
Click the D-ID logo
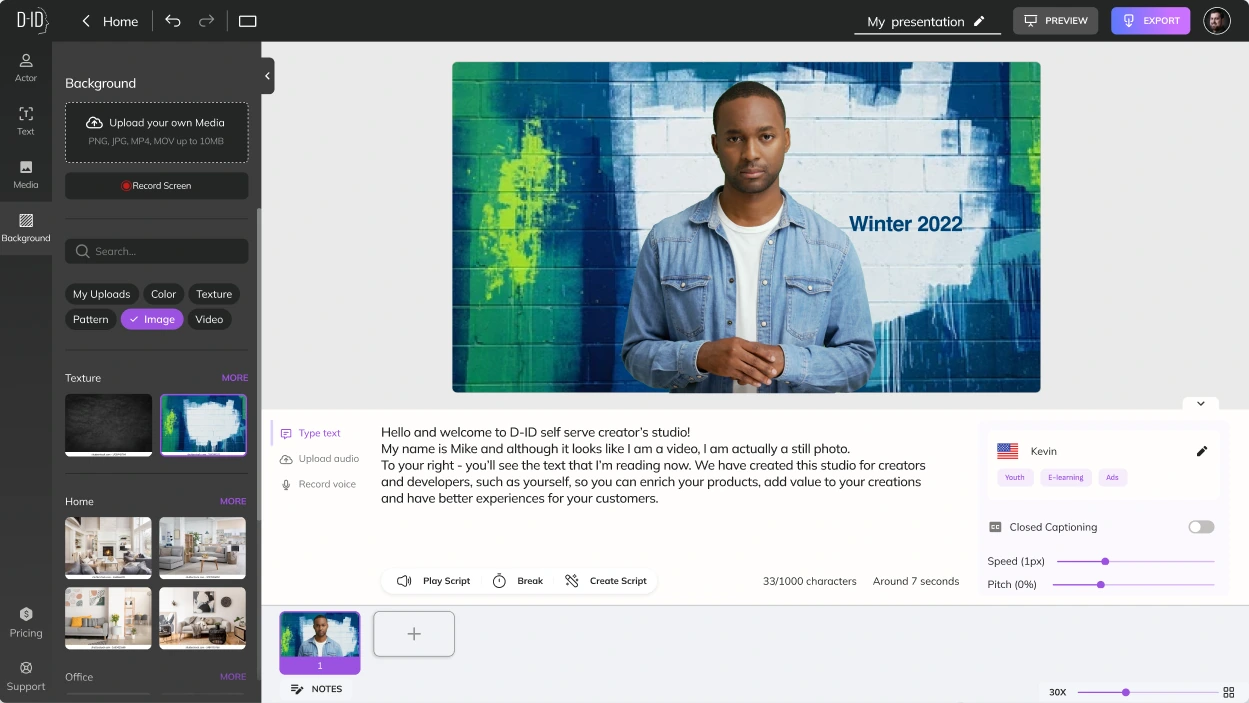32,20
